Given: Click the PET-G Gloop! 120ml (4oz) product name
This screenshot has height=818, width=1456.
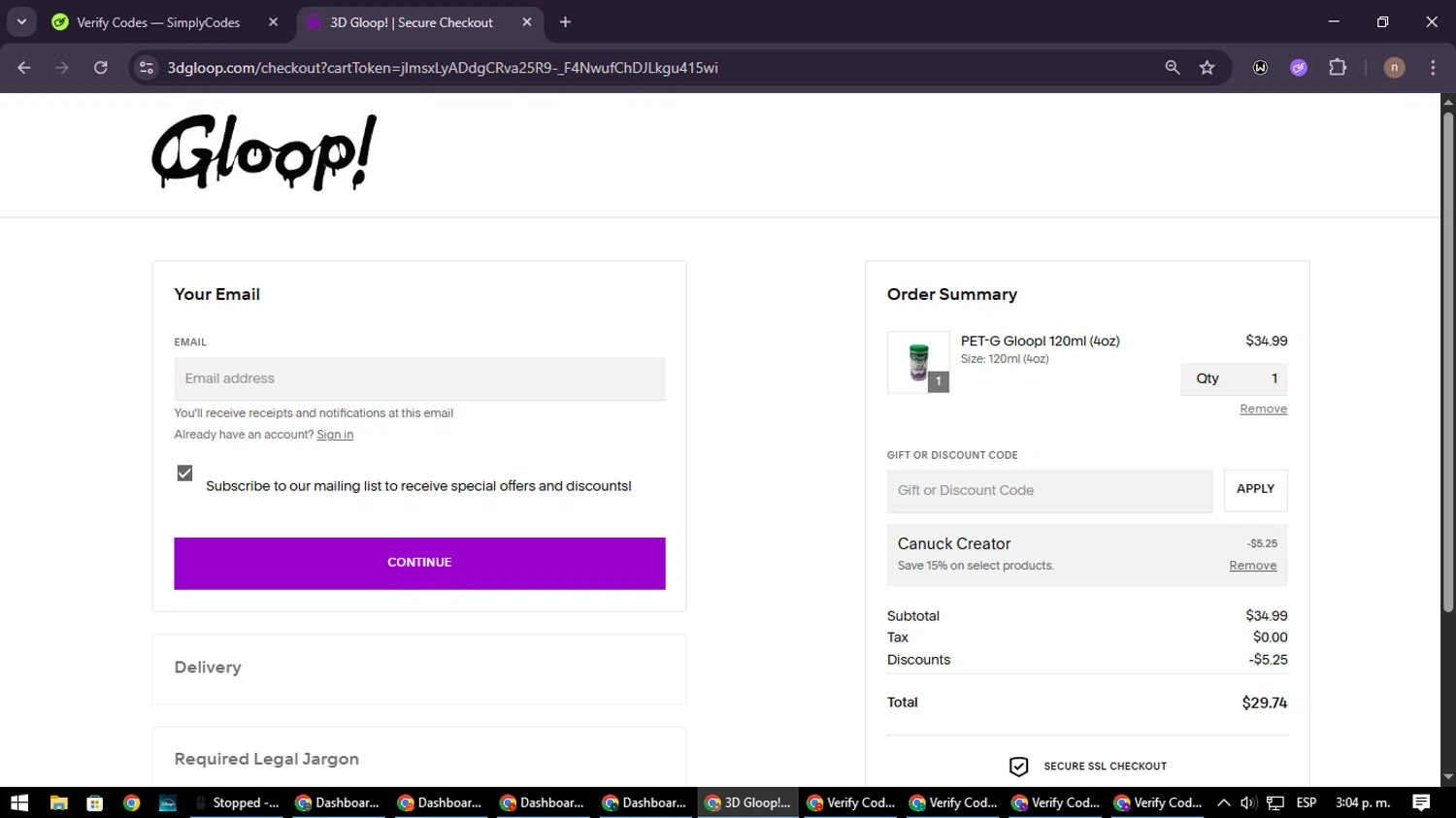Looking at the screenshot, I should (1040, 341).
